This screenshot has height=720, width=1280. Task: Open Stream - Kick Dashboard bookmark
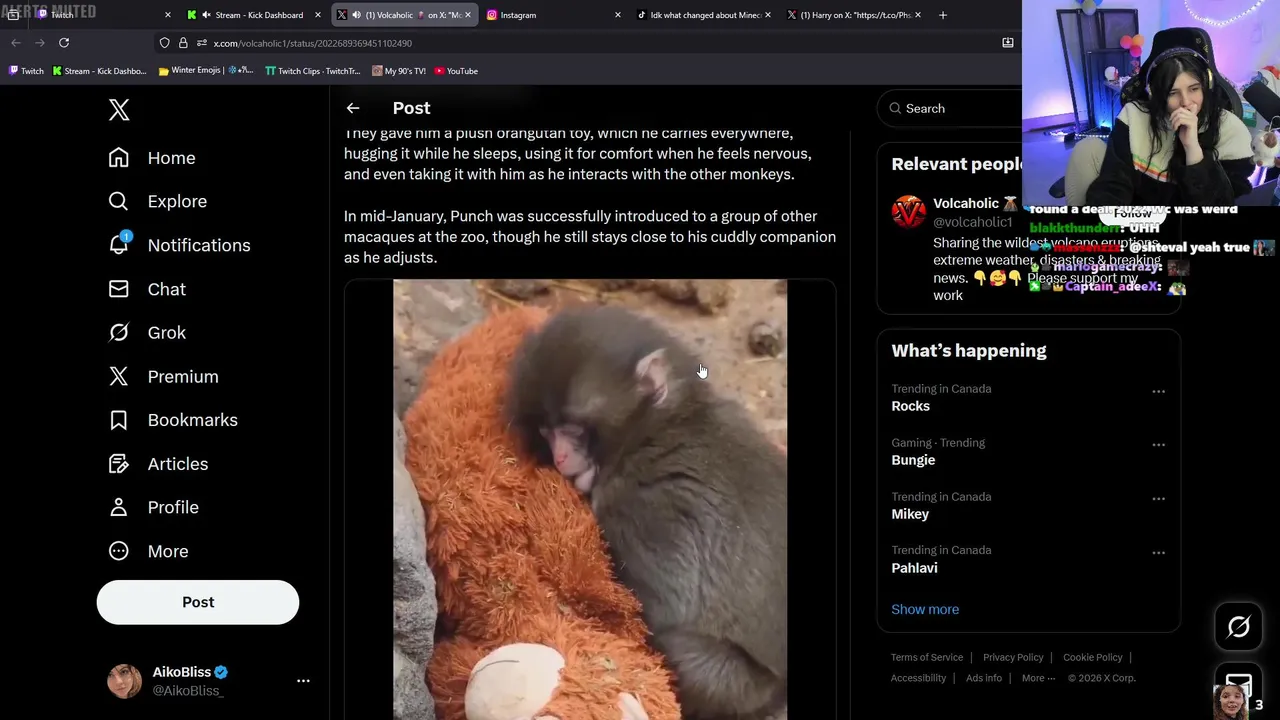point(99,71)
